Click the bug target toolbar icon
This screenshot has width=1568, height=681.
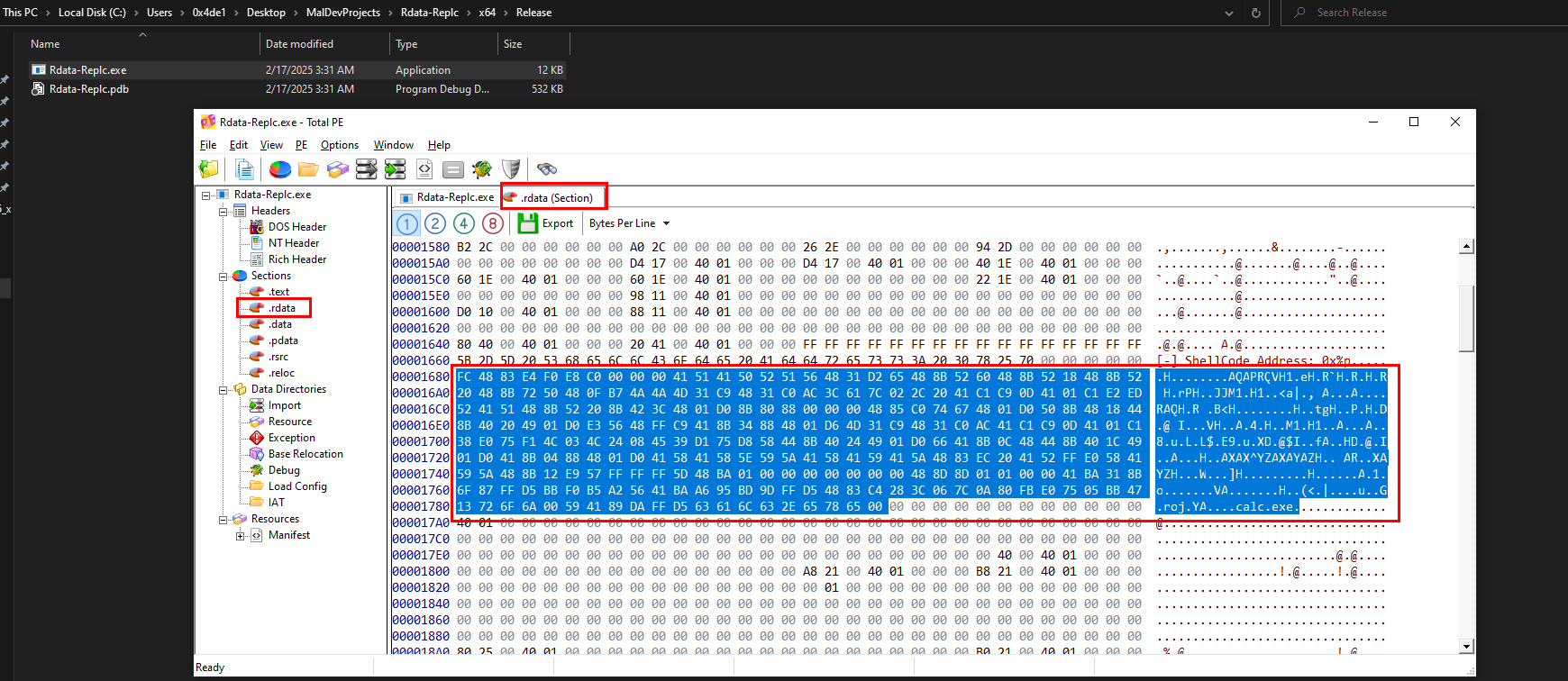(482, 168)
